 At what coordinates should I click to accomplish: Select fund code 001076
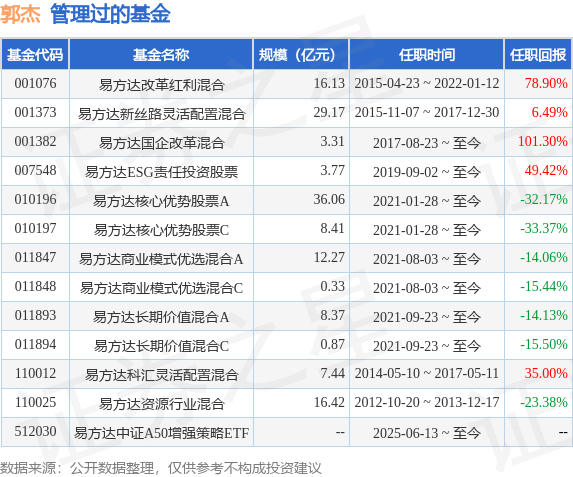click(x=35, y=83)
